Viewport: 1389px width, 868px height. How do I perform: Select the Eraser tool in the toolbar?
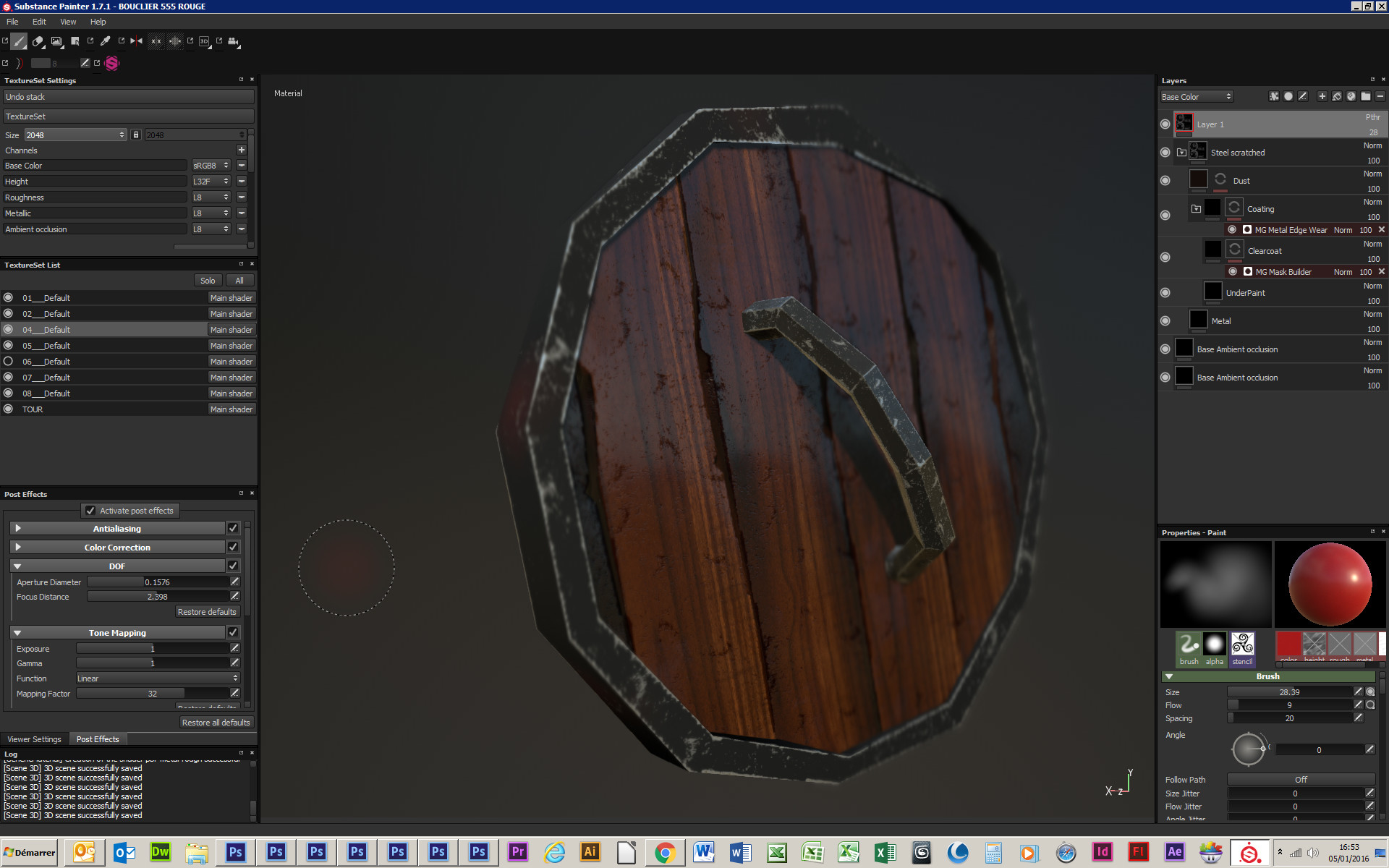point(38,42)
